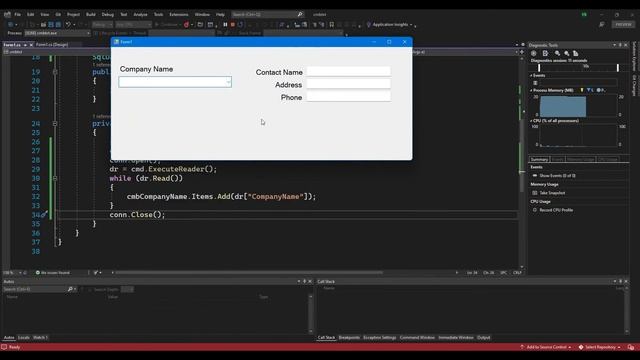Switch to the Locals tab
Image resolution: width=640 pixels, height=360 pixels.
(24, 338)
